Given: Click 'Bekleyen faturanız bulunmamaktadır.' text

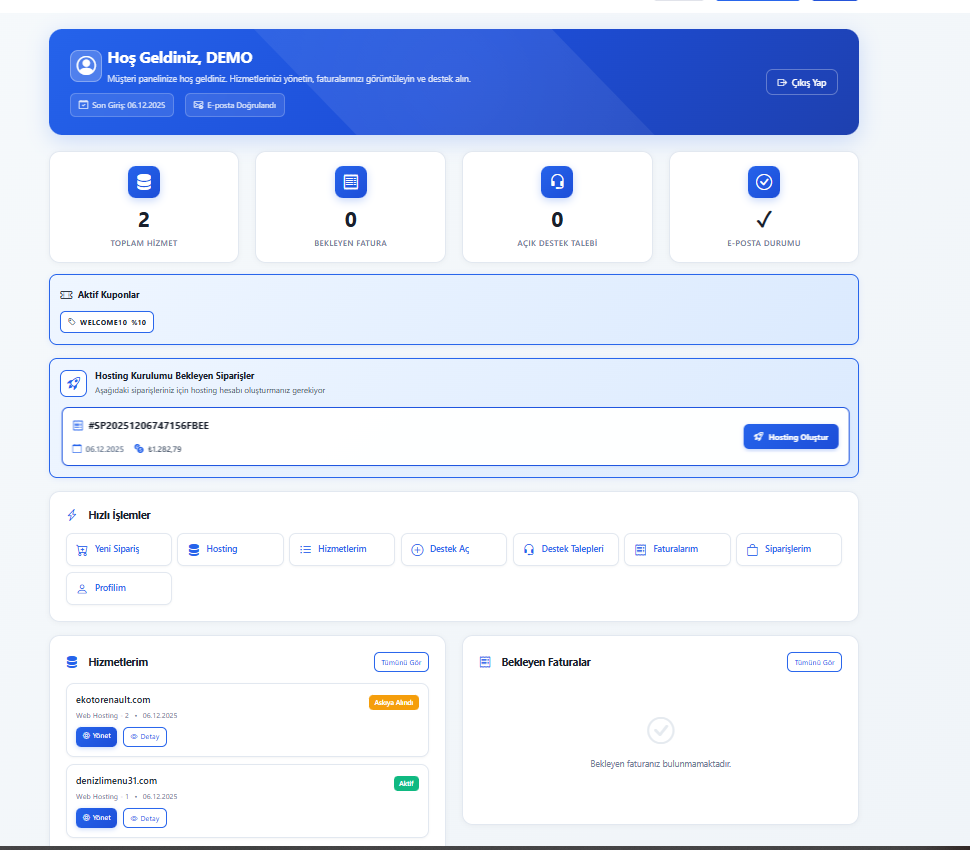Looking at the screenshot, I should 661,764.
